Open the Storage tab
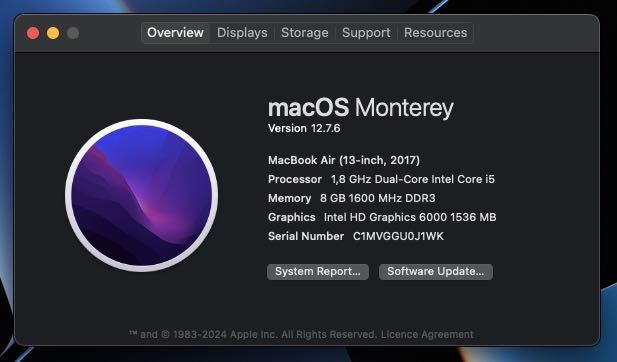Image resolution: width=617 pixels, height=362 pixels. pos(305,33)
